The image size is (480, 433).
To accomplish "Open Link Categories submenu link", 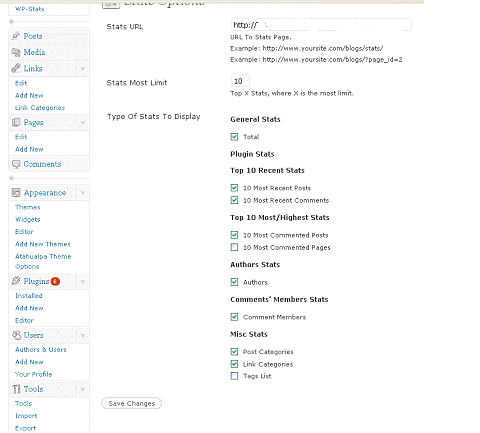I will click(x=40, y=108).
